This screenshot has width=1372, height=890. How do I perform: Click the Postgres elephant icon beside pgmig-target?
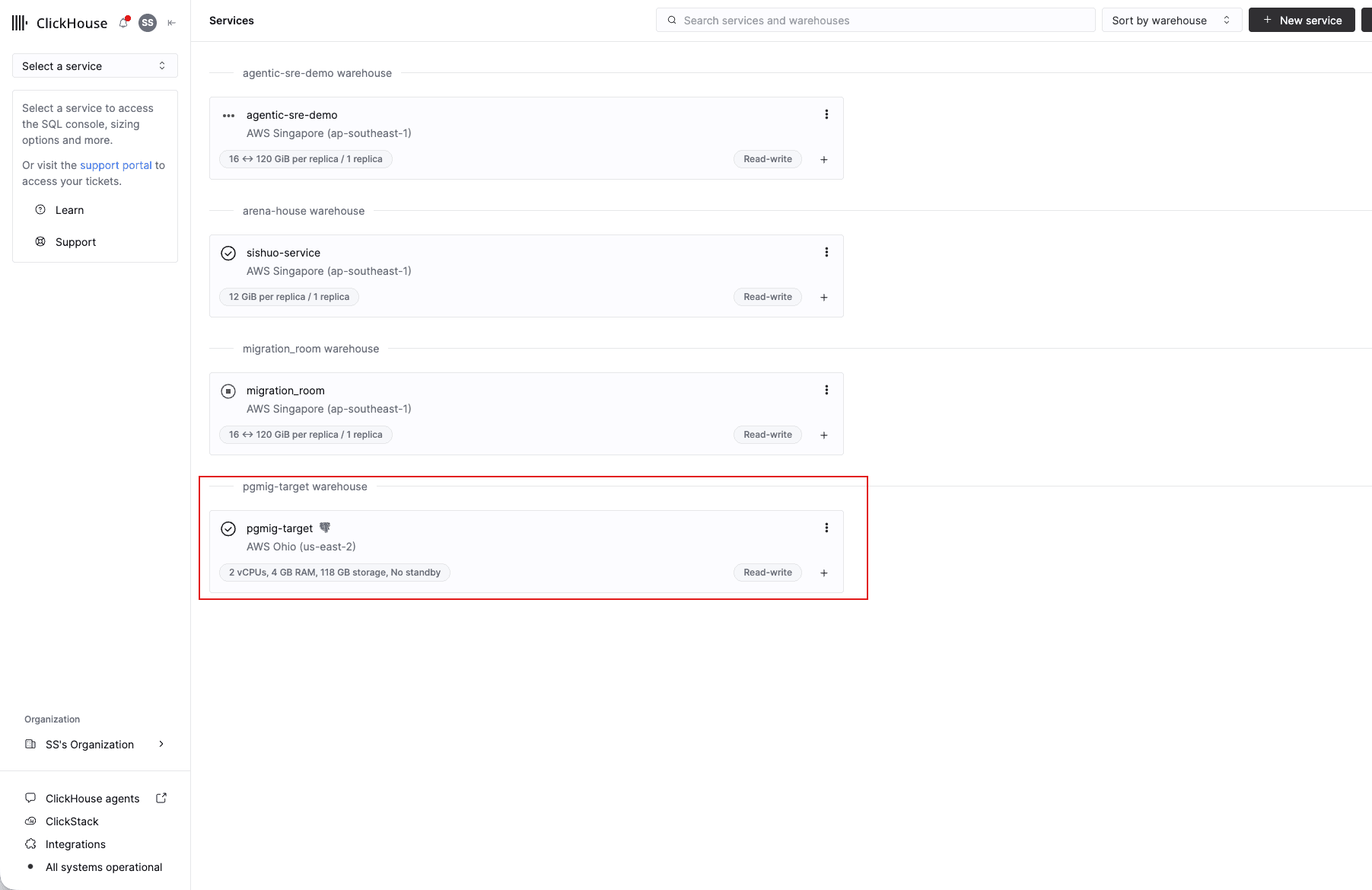coord(325,528)
